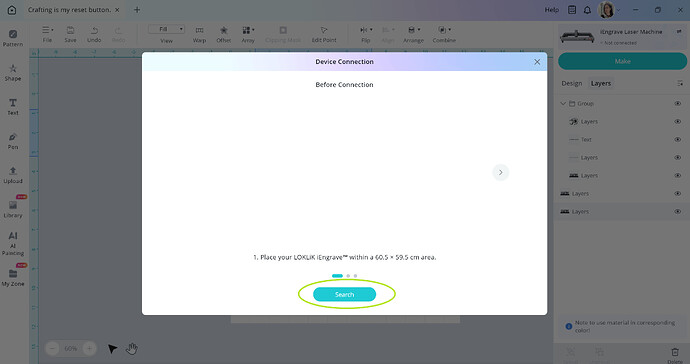690x364 pixels.
Task: Close the 'Crafting is my reset button.' tab
Action: [x=117, y=10]
